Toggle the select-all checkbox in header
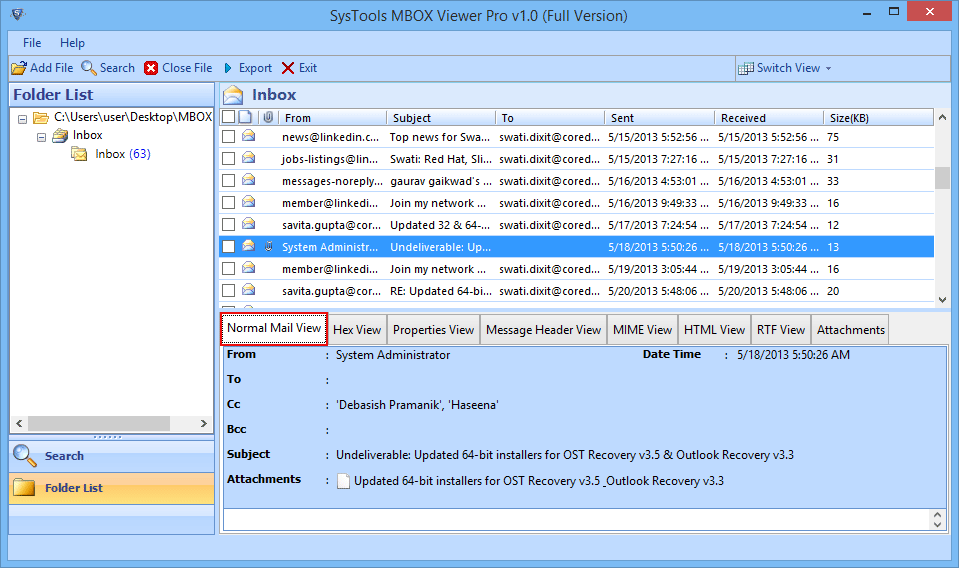 [x=228, y=117]
